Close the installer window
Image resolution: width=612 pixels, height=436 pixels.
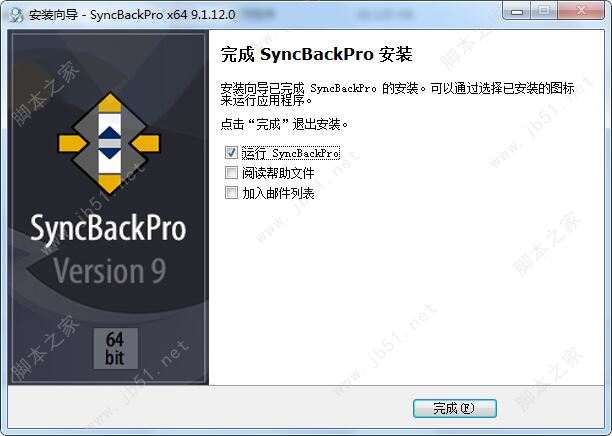(581, 11)
